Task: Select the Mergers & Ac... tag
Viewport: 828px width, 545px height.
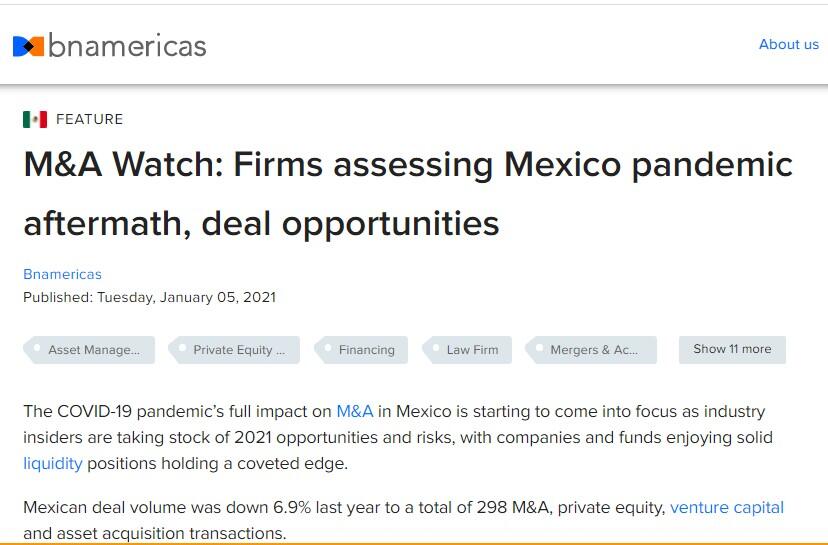Action: (593, 350)
